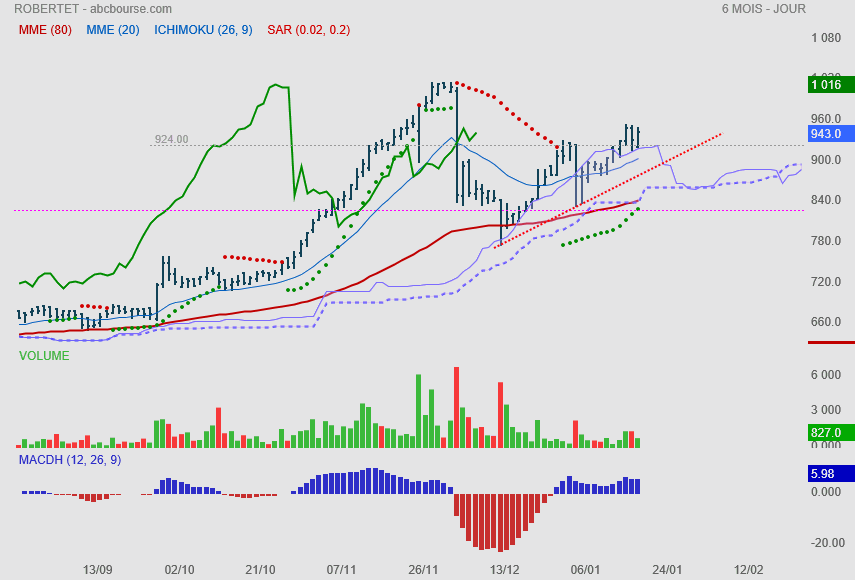Click the tallest red volume bar

pyautogui.click(x=456, y=408)
